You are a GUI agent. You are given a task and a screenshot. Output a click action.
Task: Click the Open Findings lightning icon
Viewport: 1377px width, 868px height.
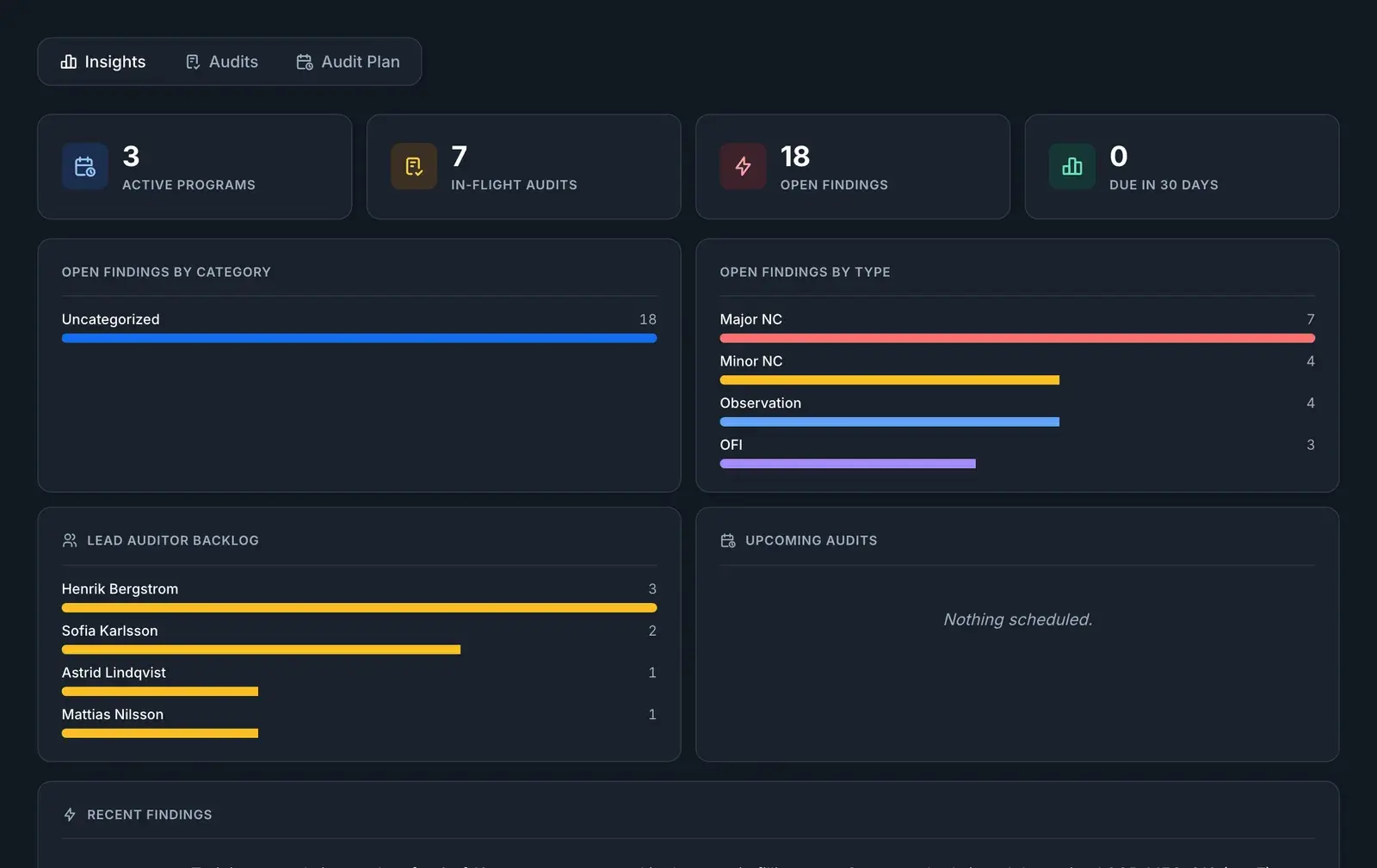point(743,166)
